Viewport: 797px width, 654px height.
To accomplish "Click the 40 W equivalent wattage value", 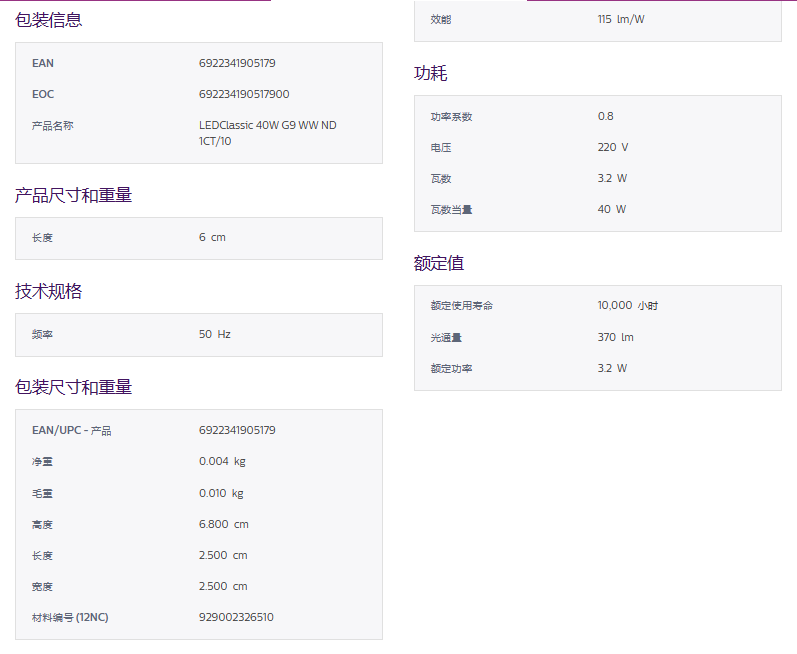I will point(611,209).
